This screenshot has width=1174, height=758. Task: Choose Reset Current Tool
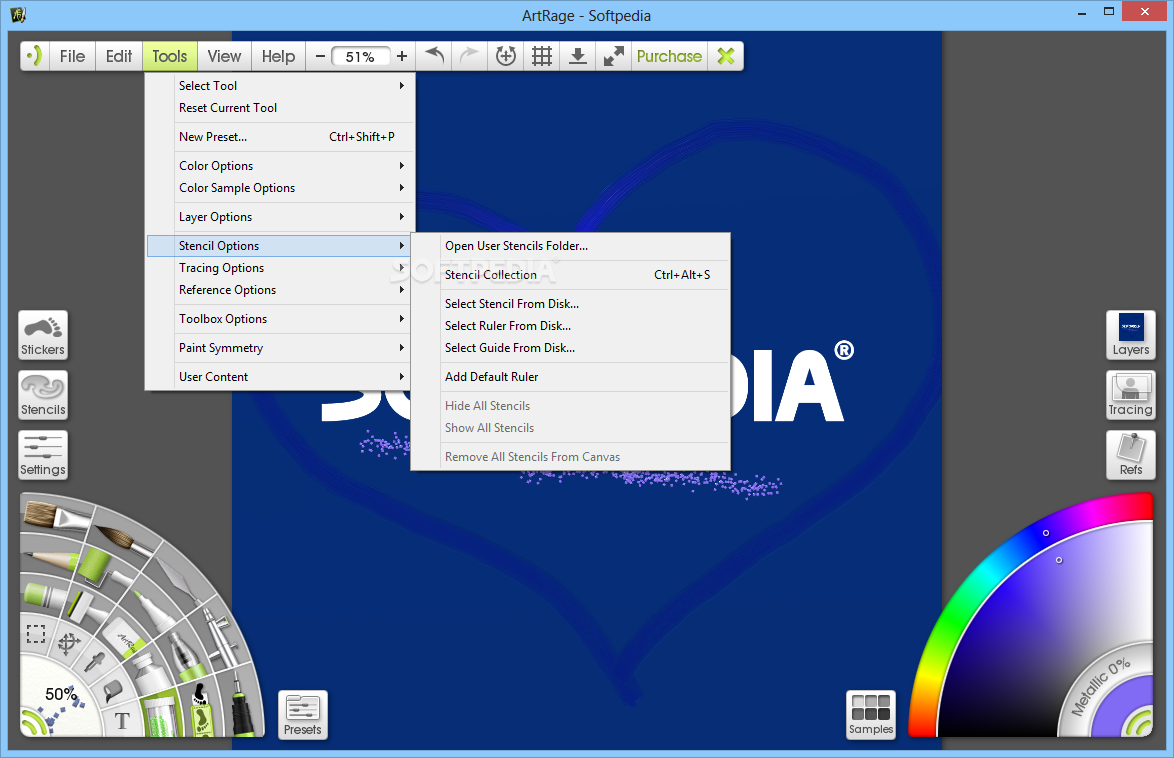[x=280, y=108]
